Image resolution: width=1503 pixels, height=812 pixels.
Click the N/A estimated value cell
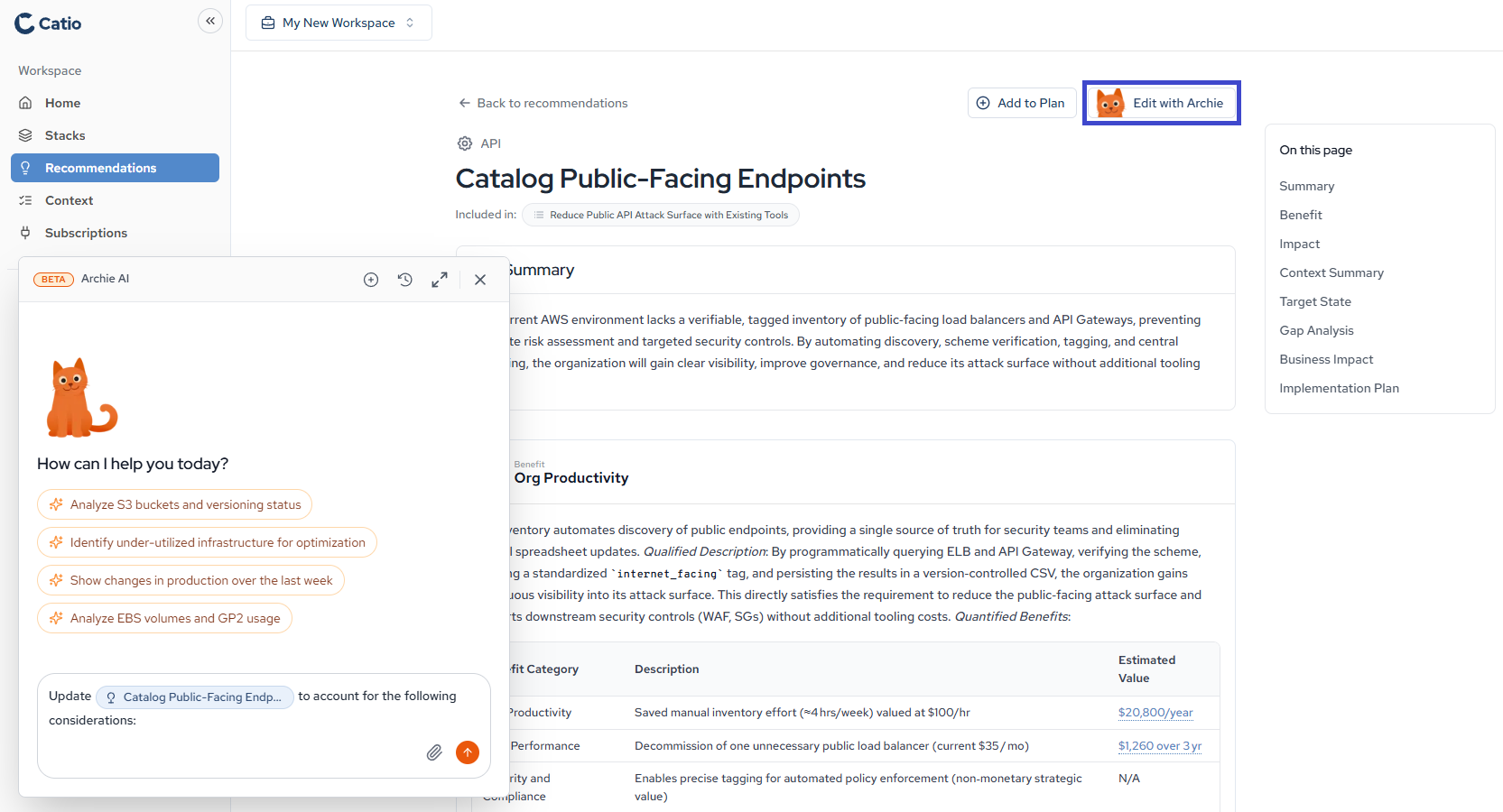click(x=1128, y=778)
